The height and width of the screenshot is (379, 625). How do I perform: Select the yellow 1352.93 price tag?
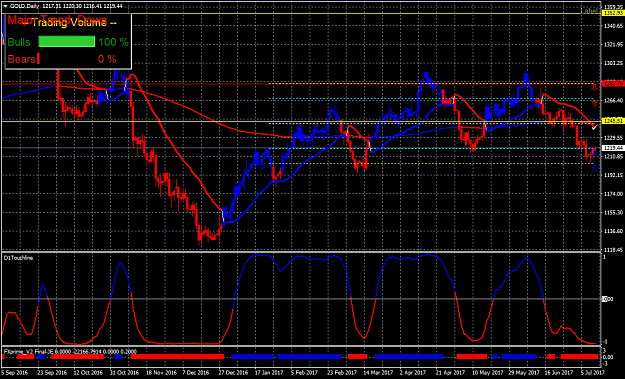coord(613,13)
